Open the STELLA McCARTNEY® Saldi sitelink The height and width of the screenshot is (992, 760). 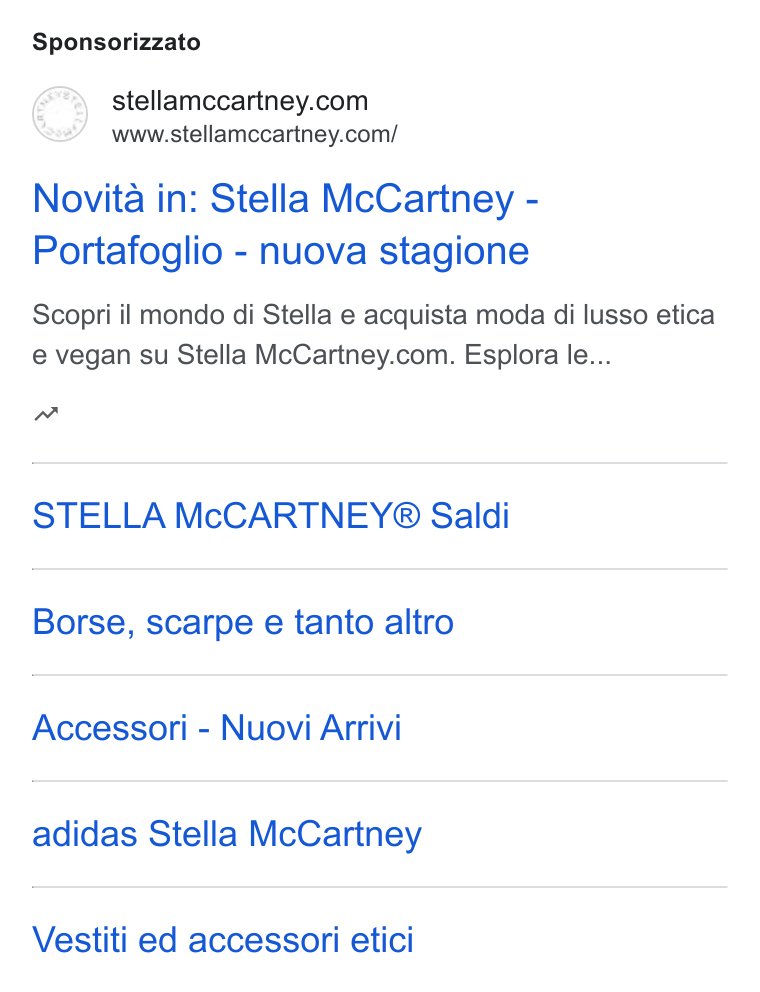[x=271, y=516]
